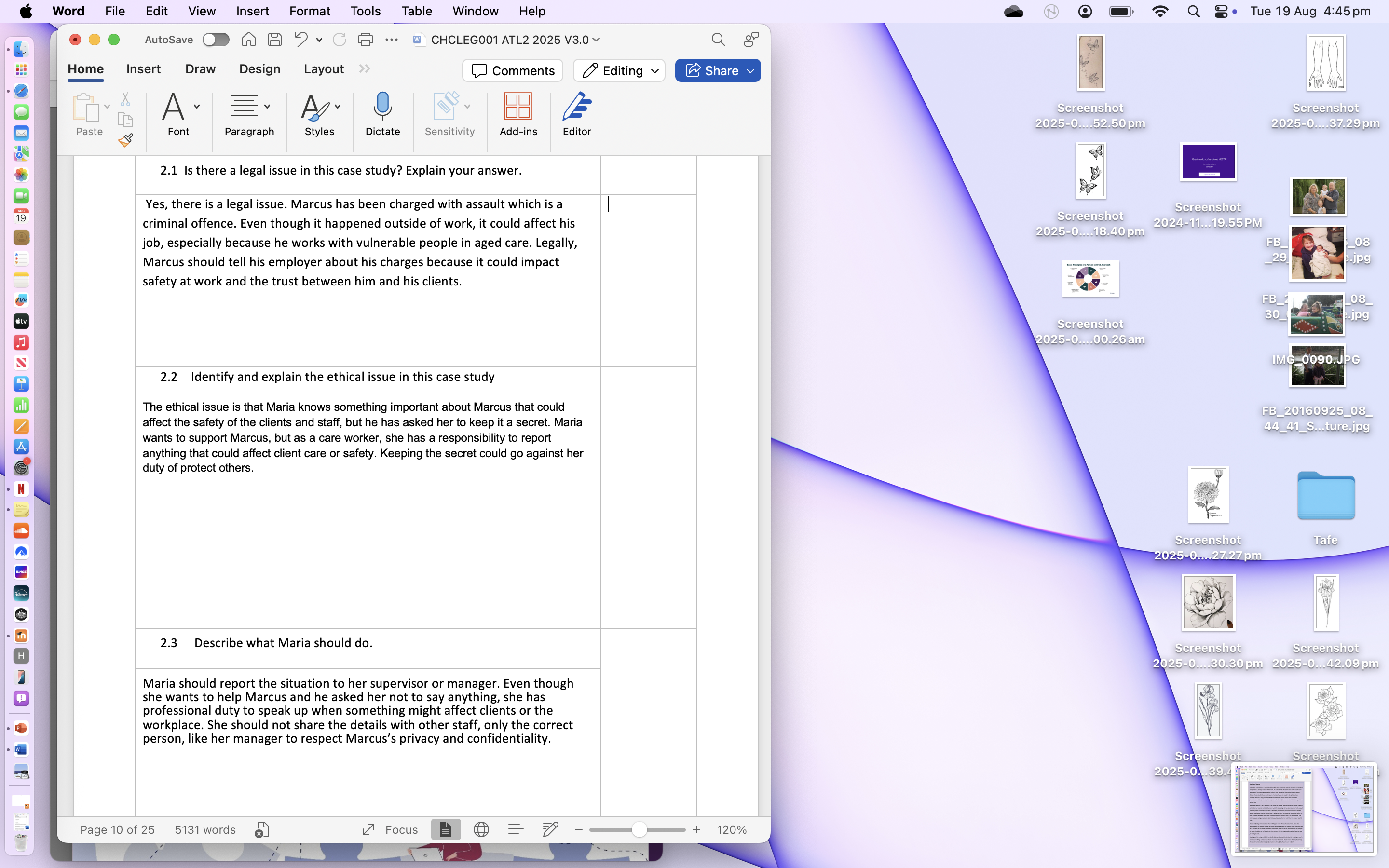The image size is (1389, 868).
Task: Click the Print icon in the toolbar
Action: [x=366, y=40]
